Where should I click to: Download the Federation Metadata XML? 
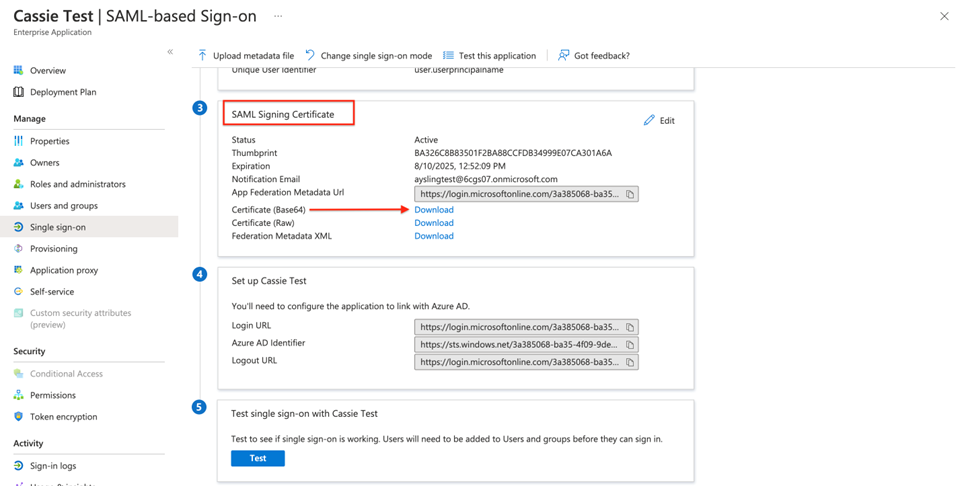(x=434, y=236)
